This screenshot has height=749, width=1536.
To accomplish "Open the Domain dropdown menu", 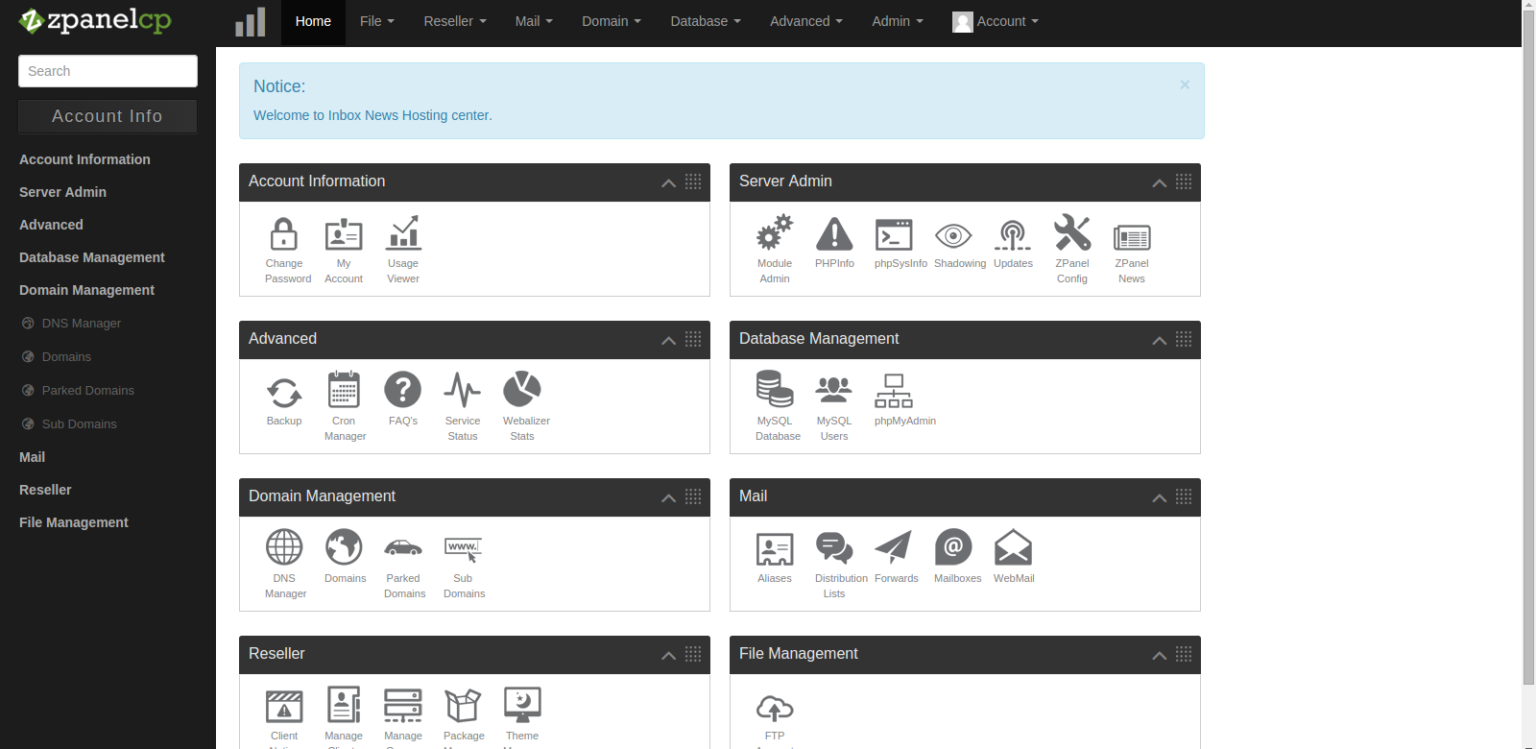I will (611, 21).
